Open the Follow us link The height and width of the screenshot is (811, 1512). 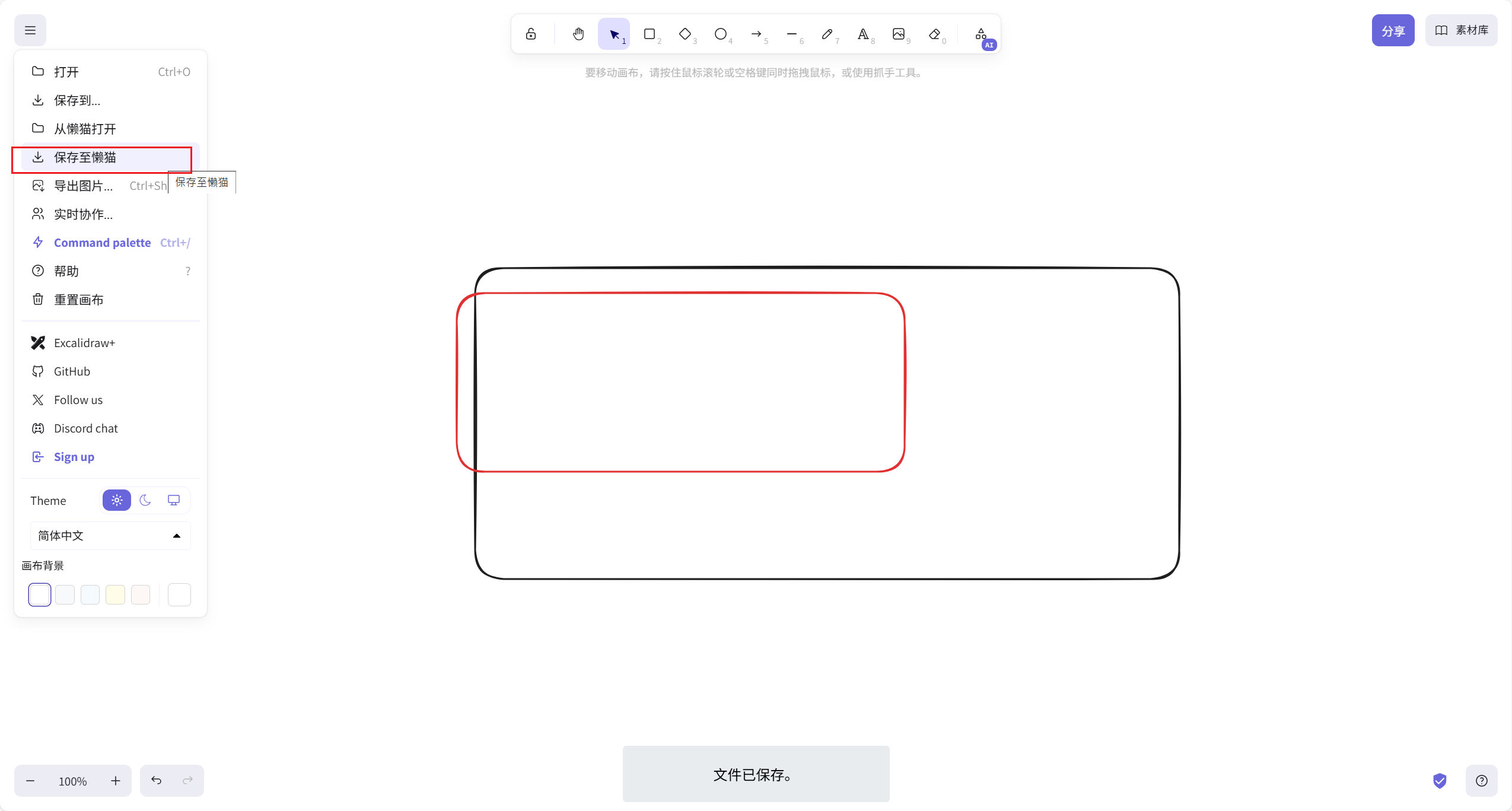tap(110, 400)
